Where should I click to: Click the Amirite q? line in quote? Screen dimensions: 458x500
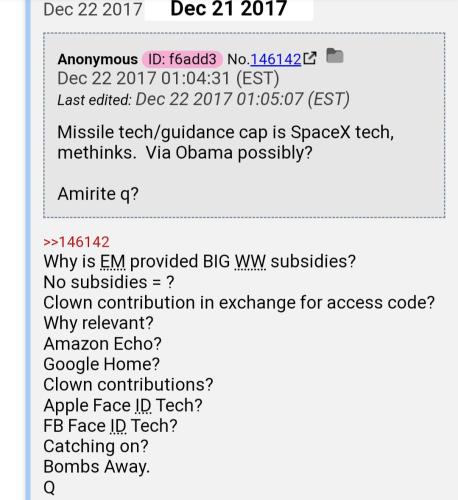pyautogui.click(x=98, y=194)
